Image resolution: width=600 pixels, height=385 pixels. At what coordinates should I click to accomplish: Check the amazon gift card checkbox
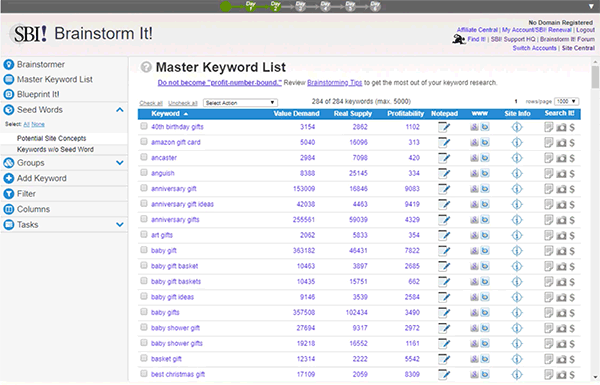[x=143, y=141]
